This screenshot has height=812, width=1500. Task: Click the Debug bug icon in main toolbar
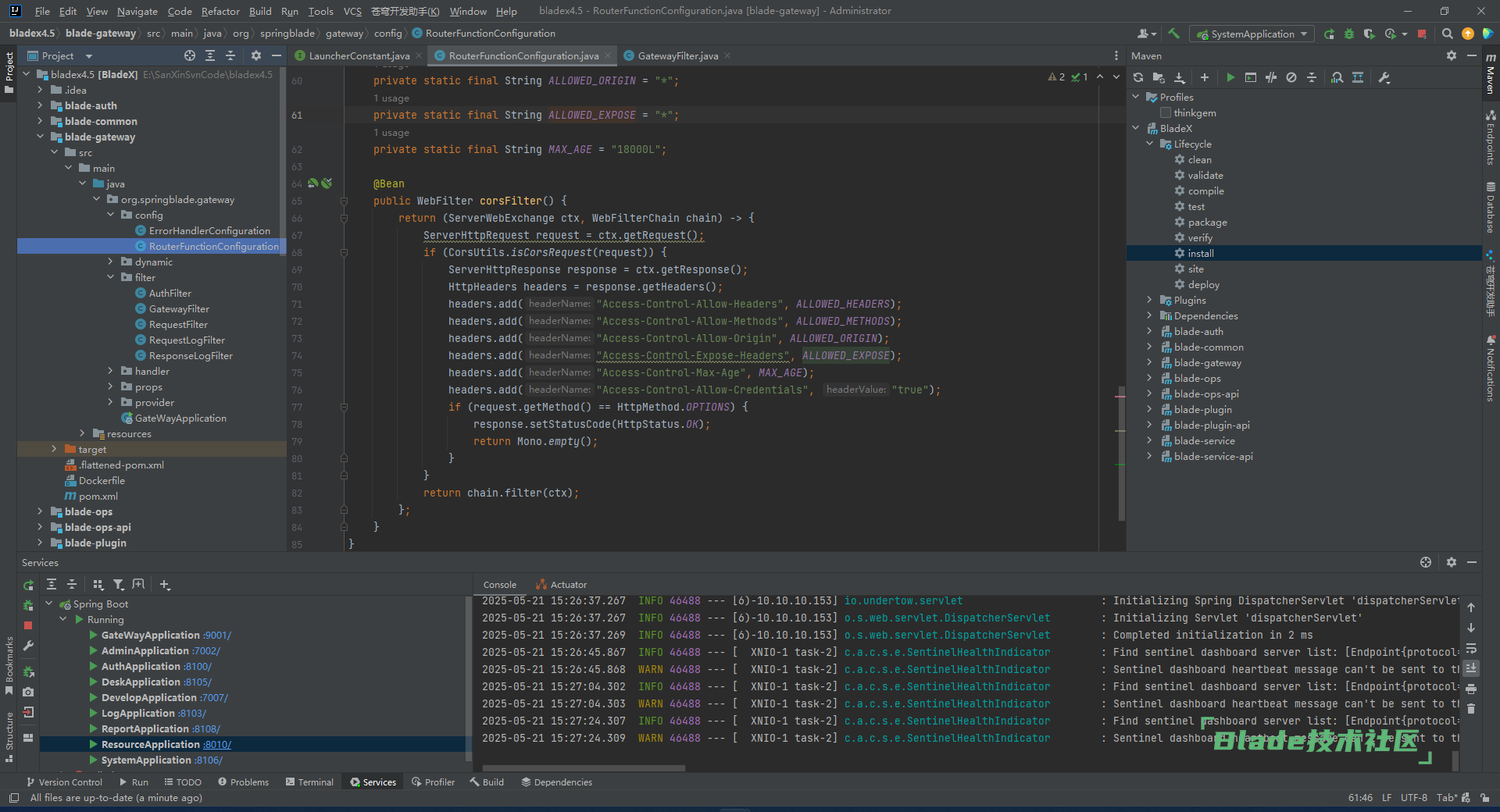click(1349, 34)
